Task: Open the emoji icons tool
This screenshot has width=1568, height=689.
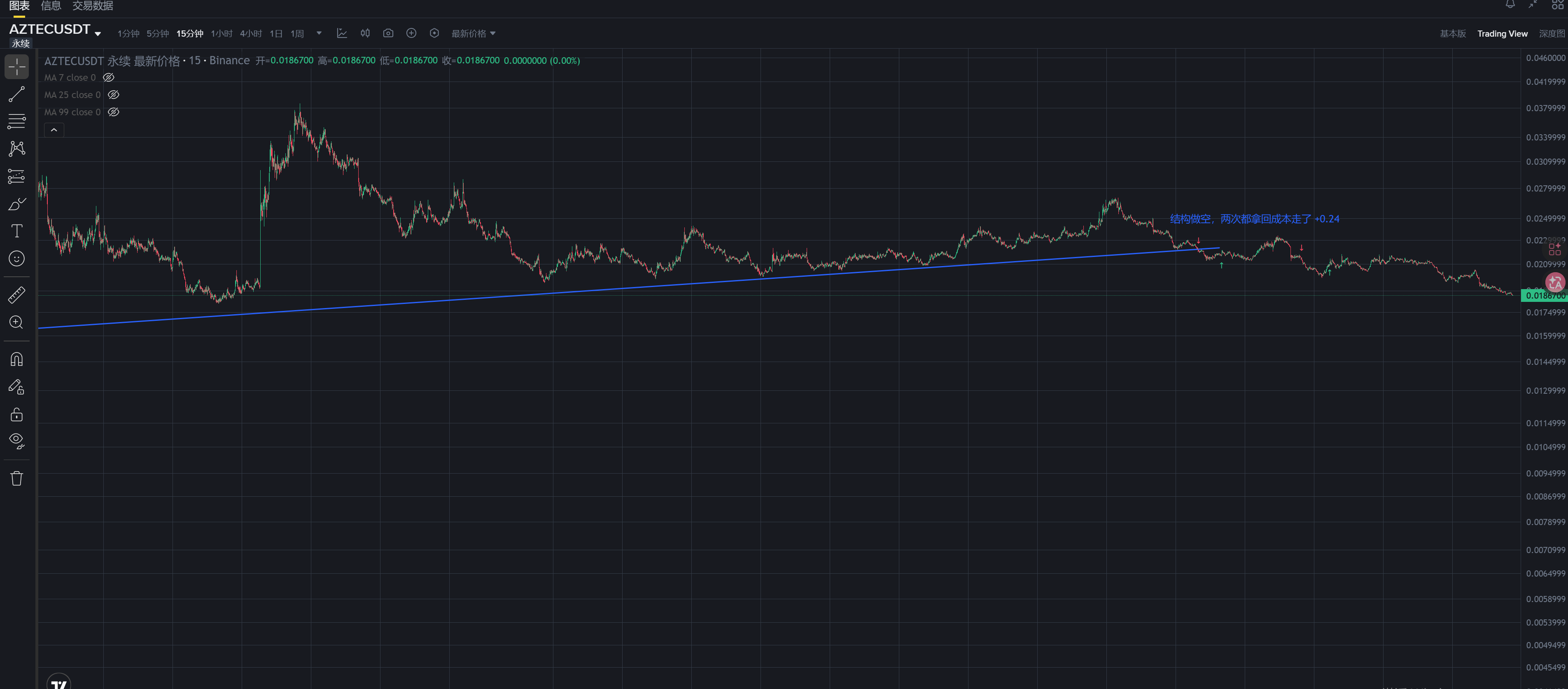Action: coord(16,259)
